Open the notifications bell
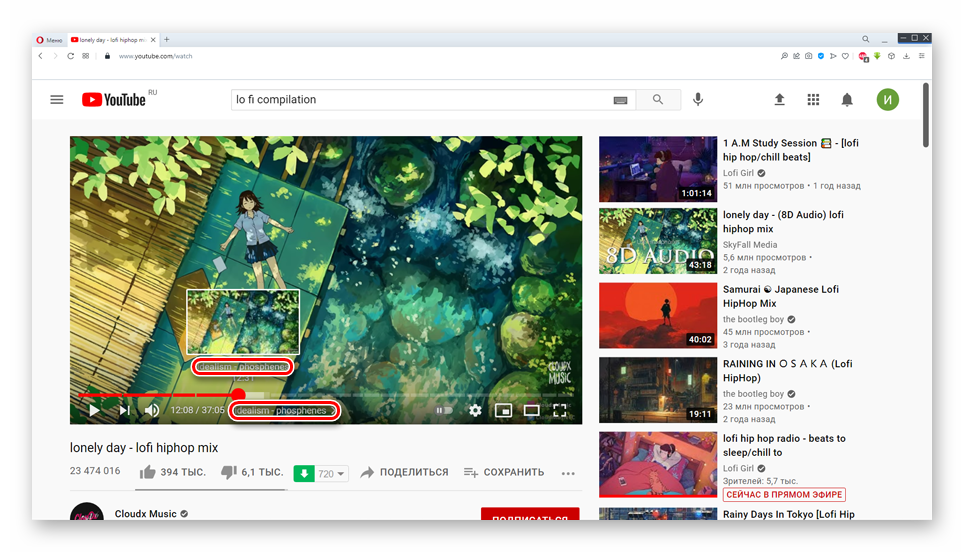Image resolution: width=964 pixels, height=552 pixels. pos(847,100)
